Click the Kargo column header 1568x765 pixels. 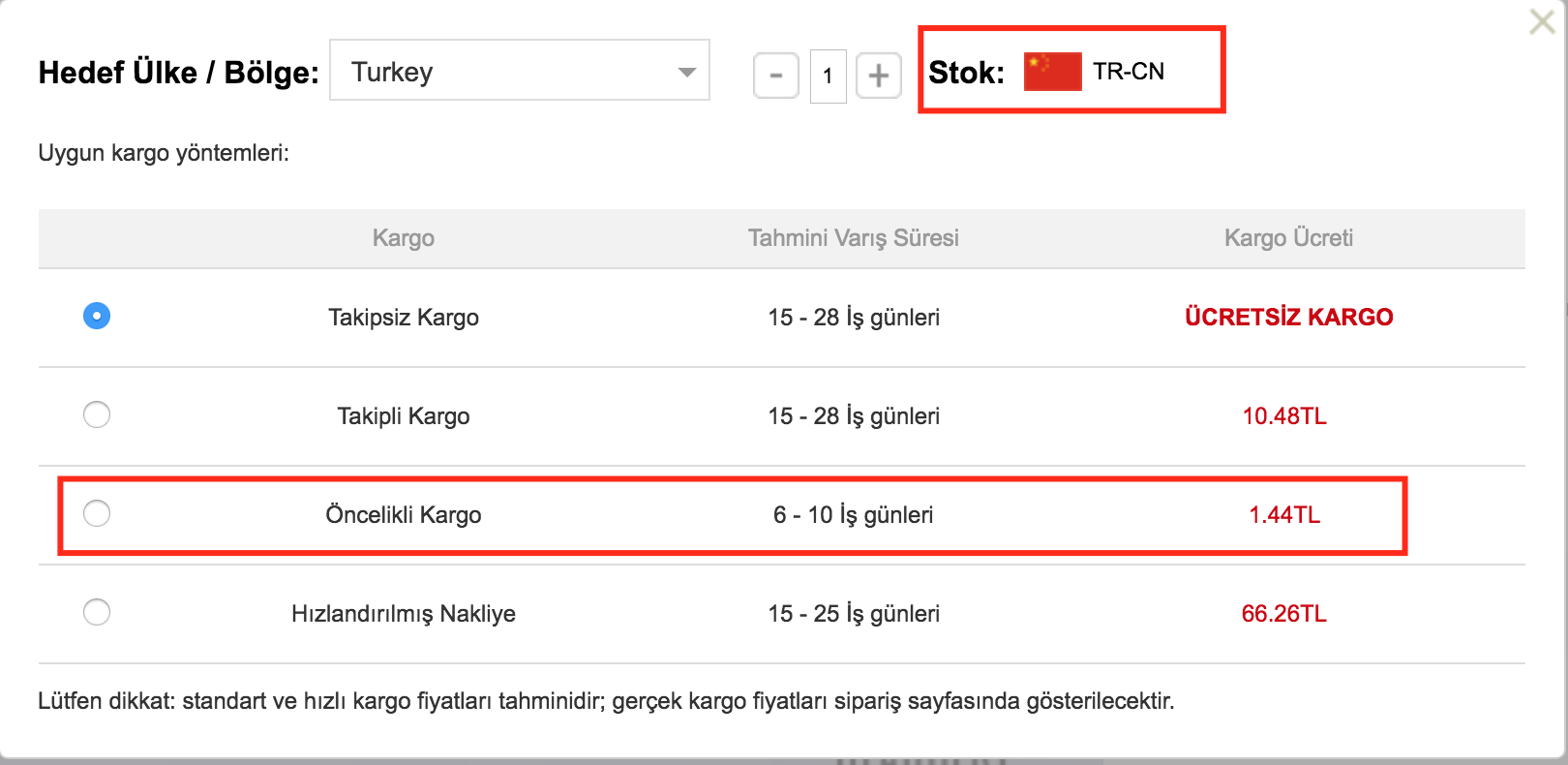(404, 238)
